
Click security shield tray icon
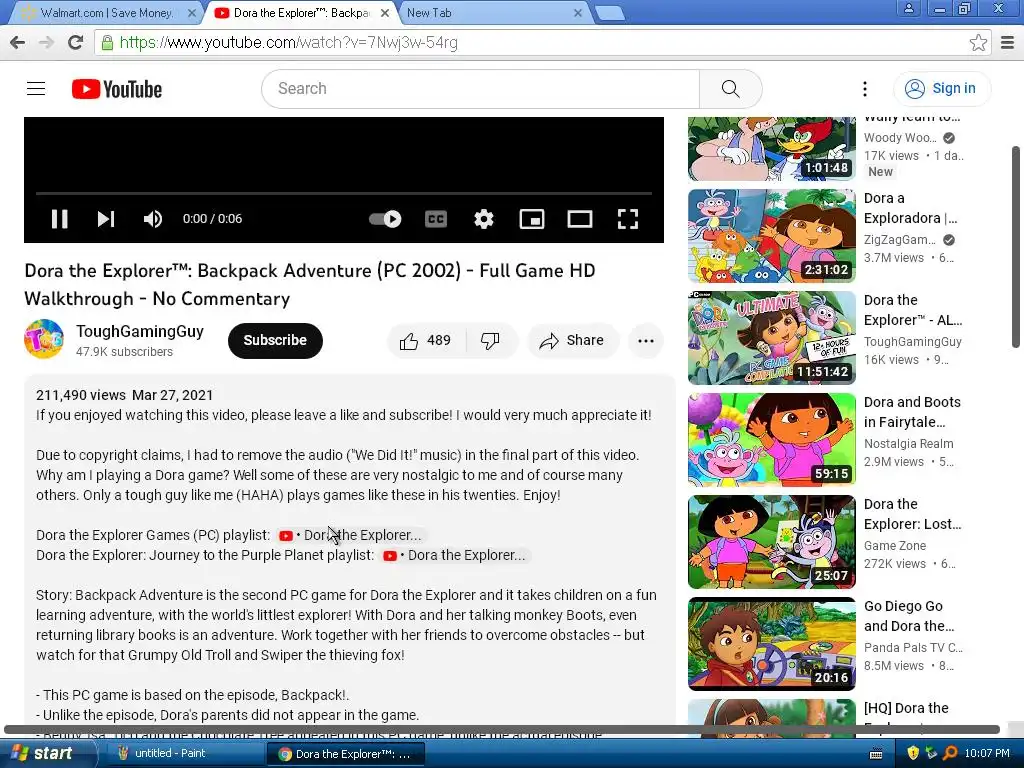913,754
